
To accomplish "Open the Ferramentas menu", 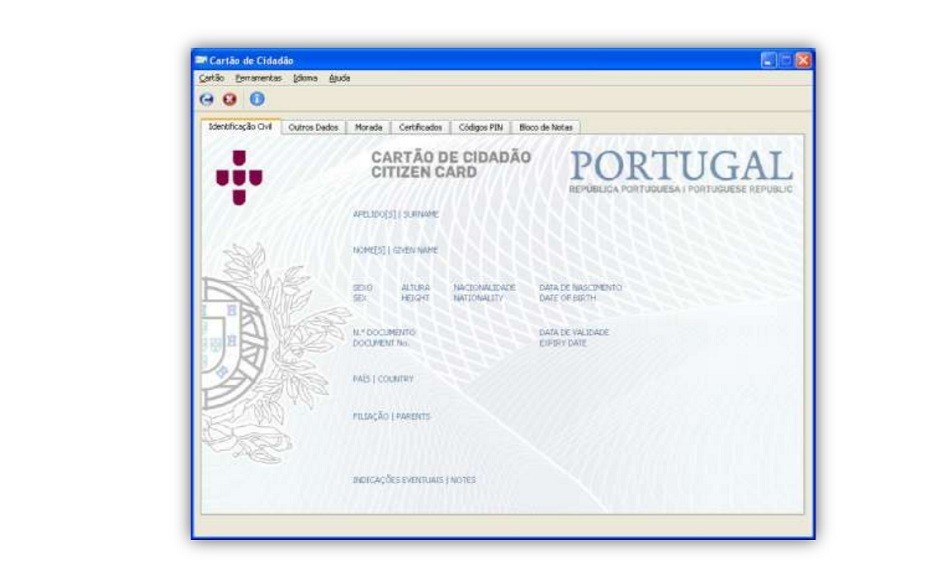I will pos(259,78).
